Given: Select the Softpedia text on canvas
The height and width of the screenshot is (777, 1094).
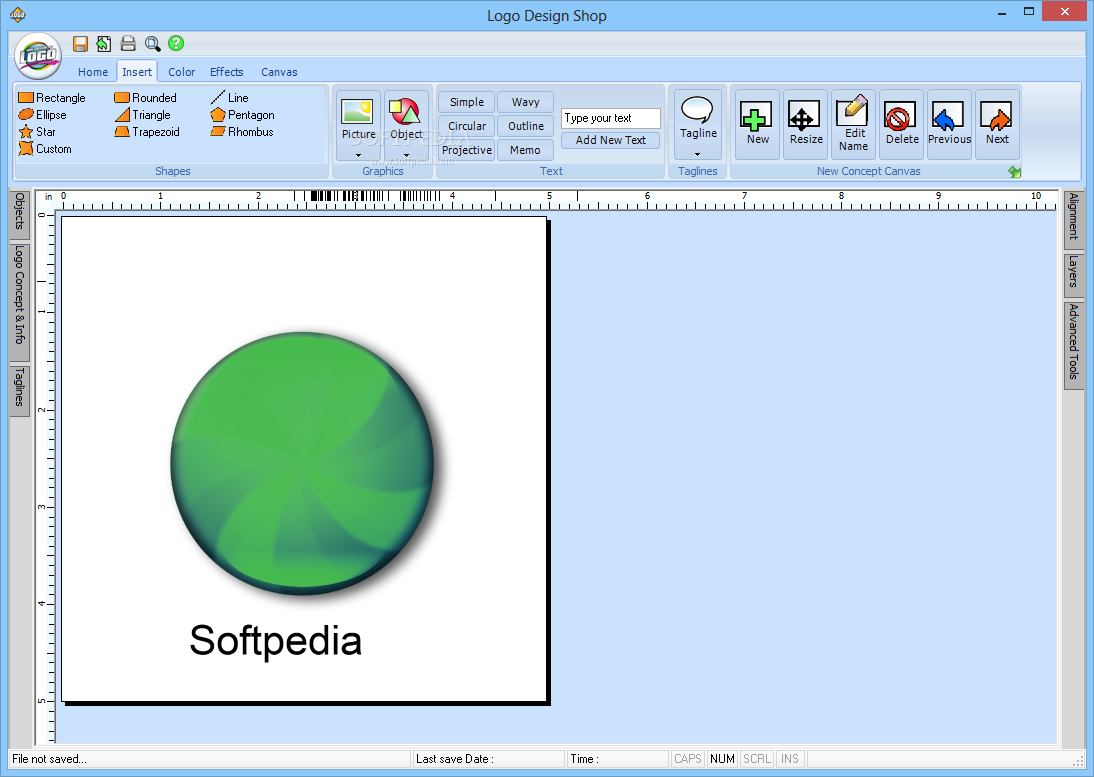Looking at the screenshot, I should tap(276, 640).
